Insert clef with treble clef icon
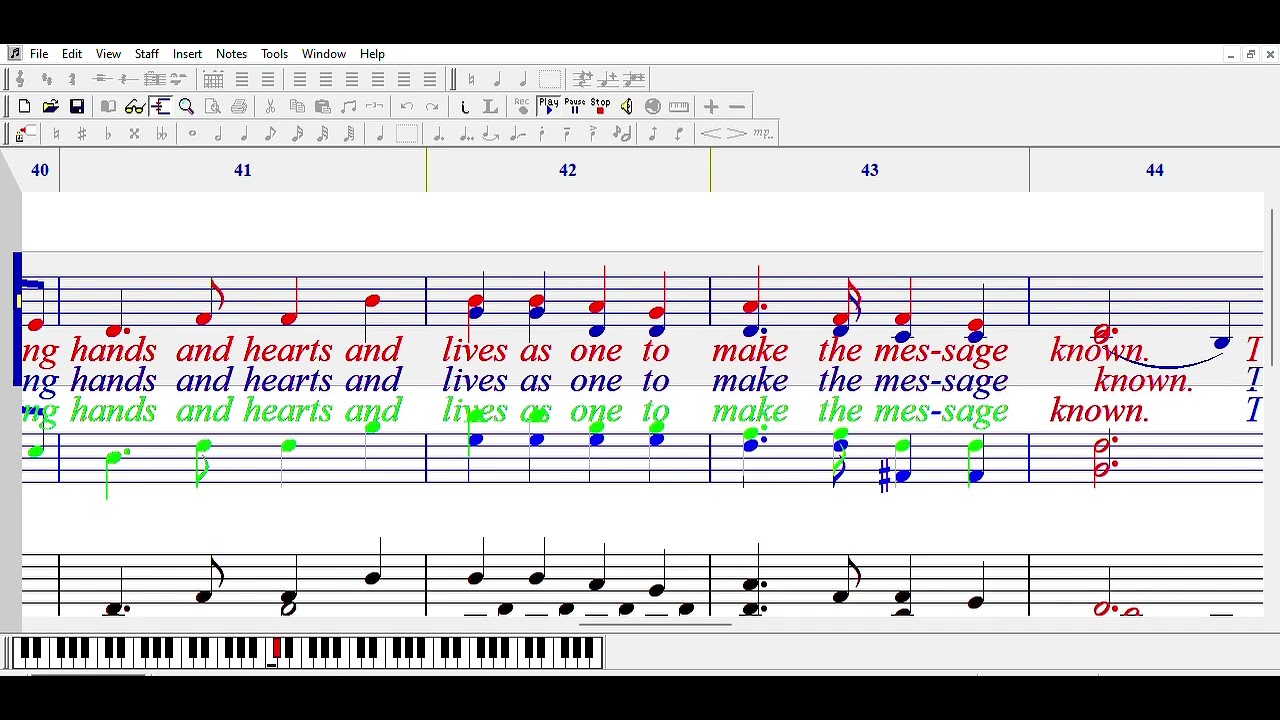 coord(20,79)
